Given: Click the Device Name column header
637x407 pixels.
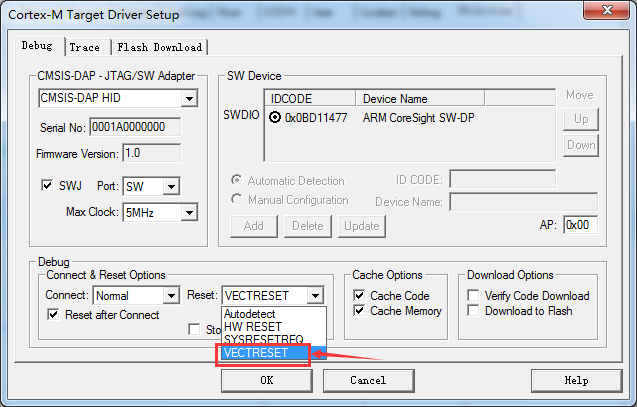Looking at the screenshot, I should point(420,98).
